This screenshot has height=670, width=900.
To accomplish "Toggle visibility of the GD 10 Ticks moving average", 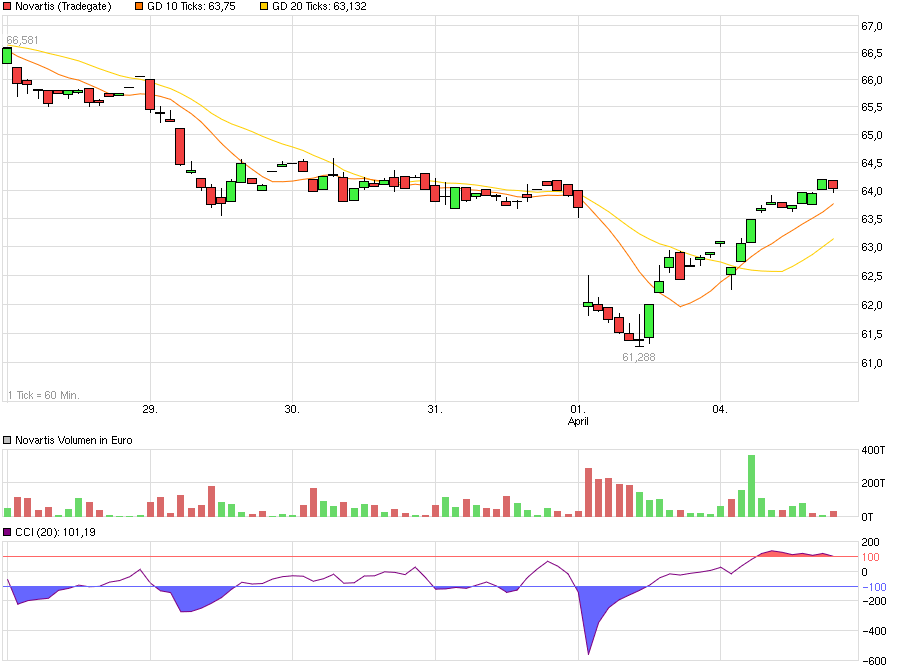I will click(x=137, y=7).
